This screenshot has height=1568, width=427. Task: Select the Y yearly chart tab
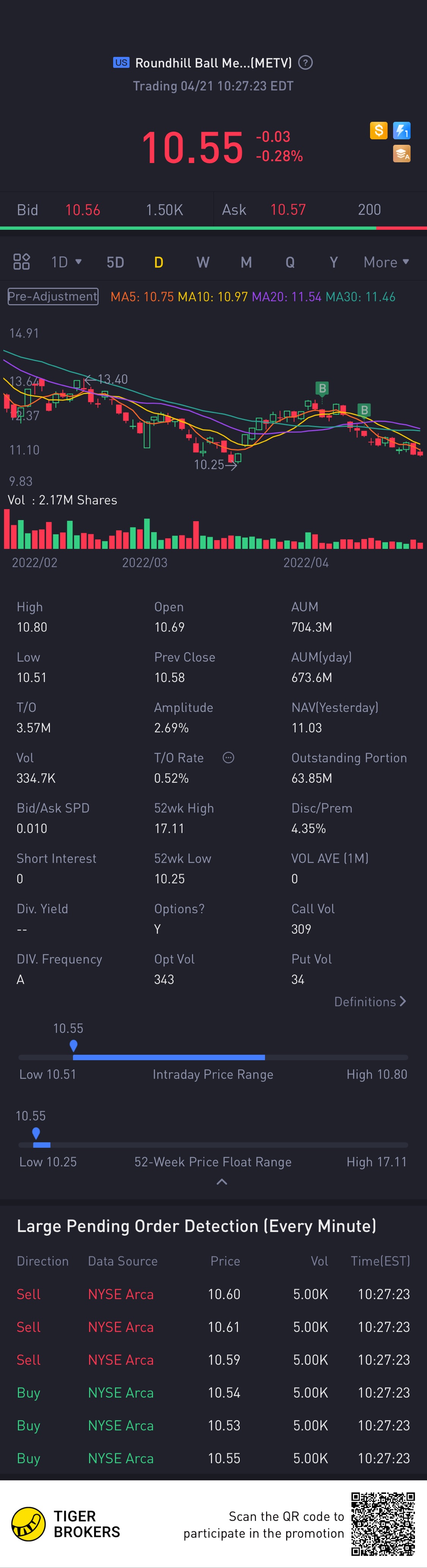click(333, 262)
